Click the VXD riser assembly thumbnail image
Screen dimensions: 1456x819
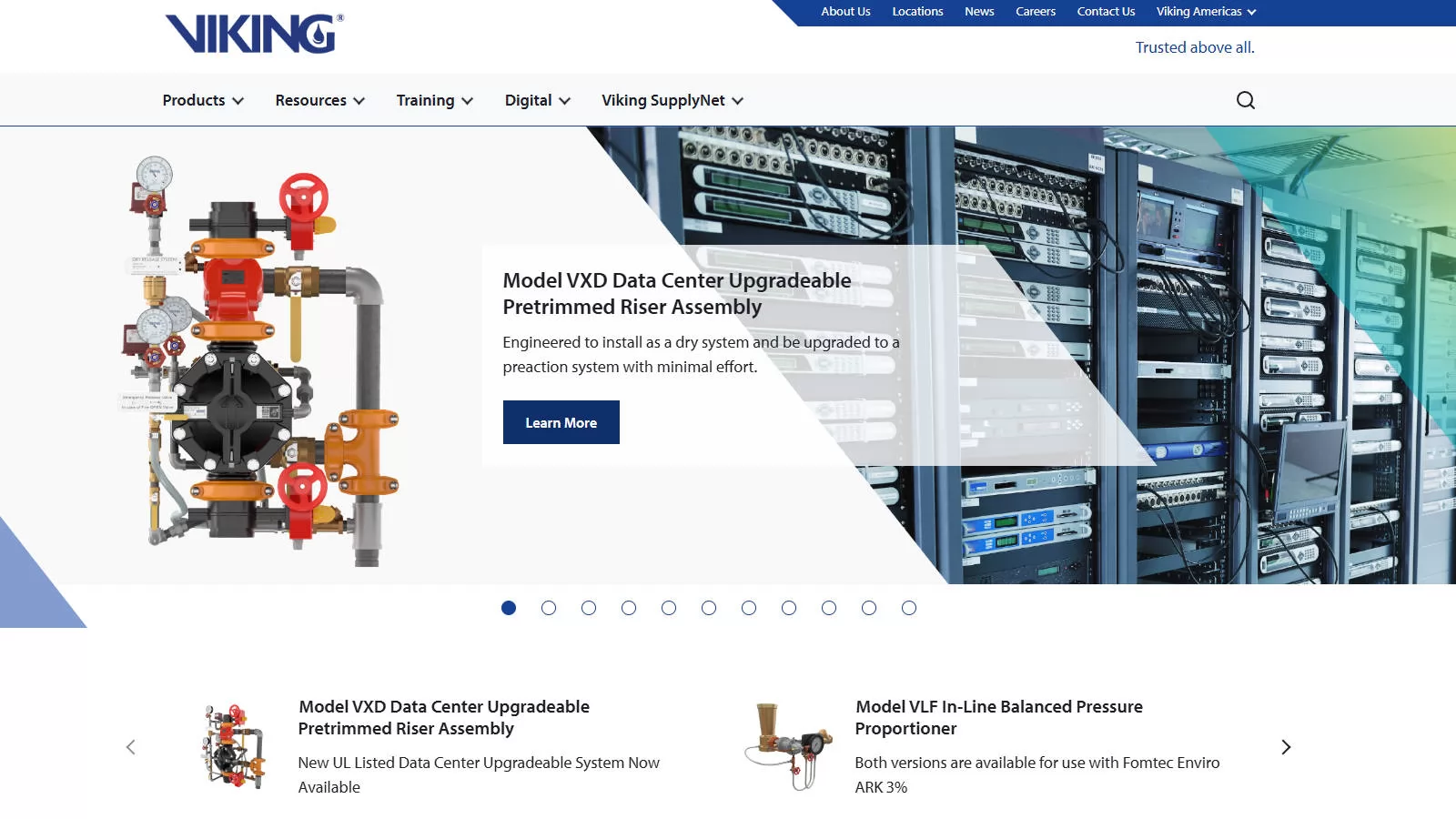coord(234,746)
